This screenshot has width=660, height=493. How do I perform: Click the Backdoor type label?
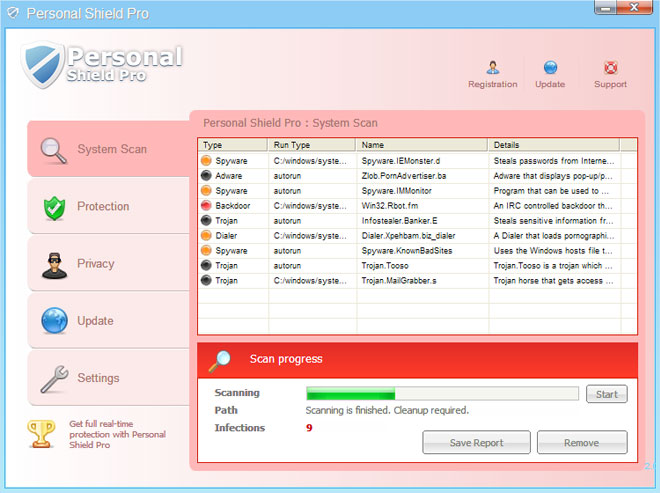pos(233,205)
